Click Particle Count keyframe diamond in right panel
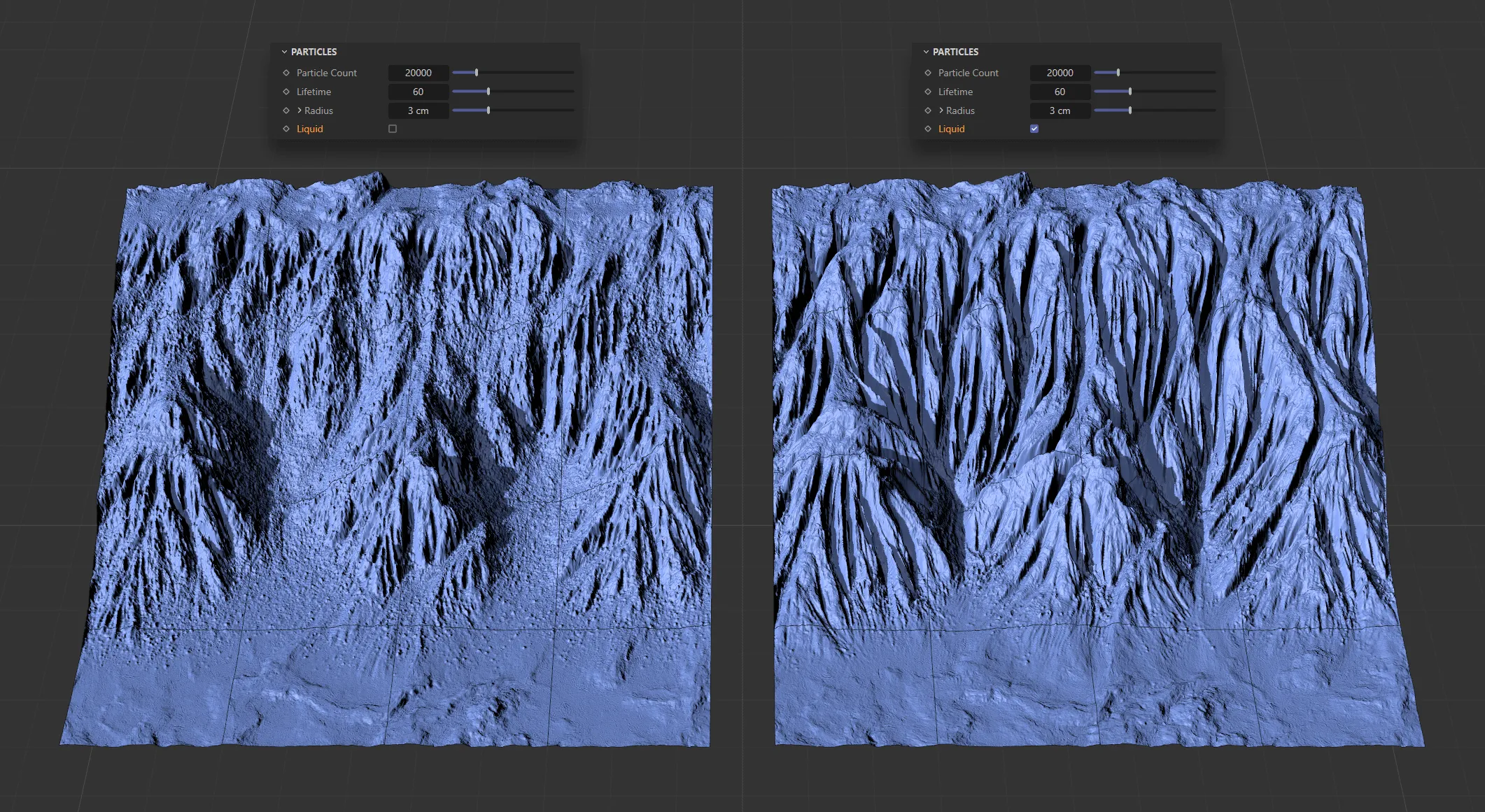 pos(928,73)
